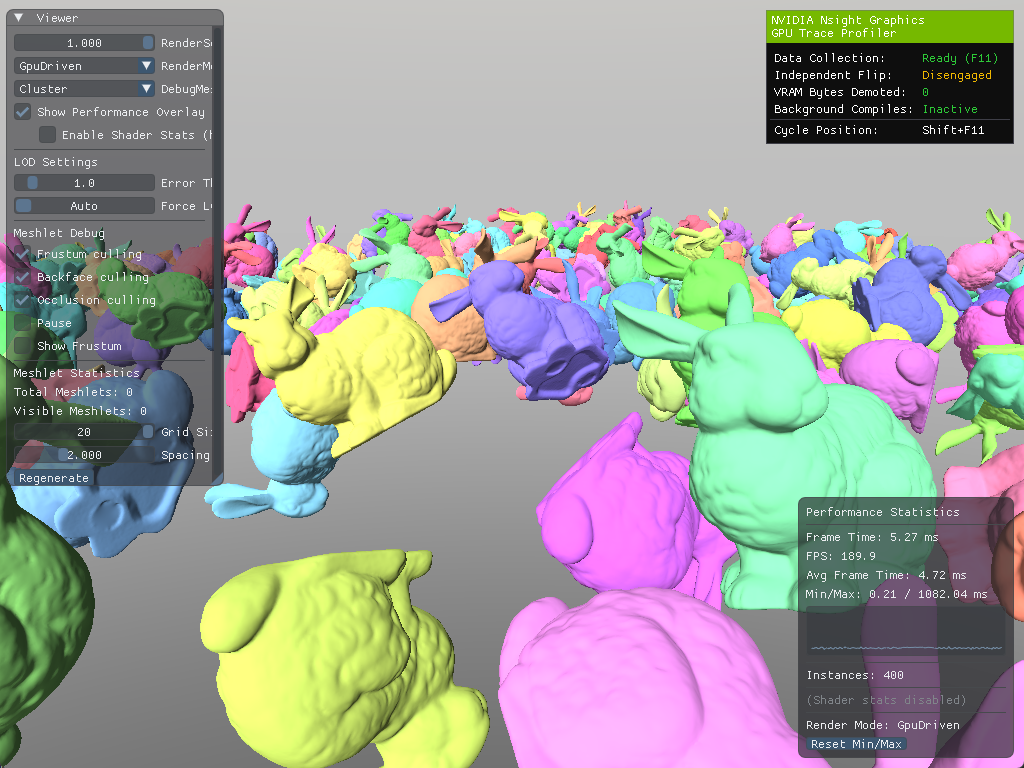Click the render scale slider showing 1.000
Screen dimensions: 1024x768
(x=85, y=43)
